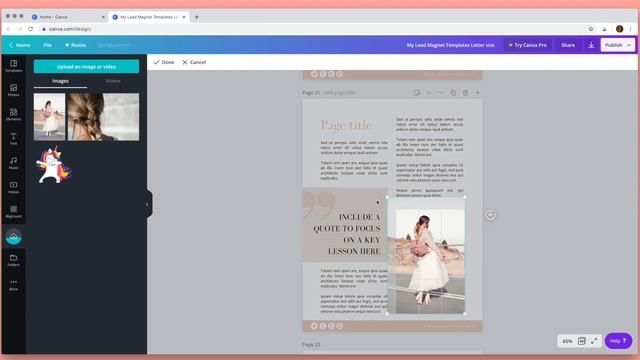Screen dimensions: 640x360
Task: Move page 21 up with arrow
Action: 429,93
